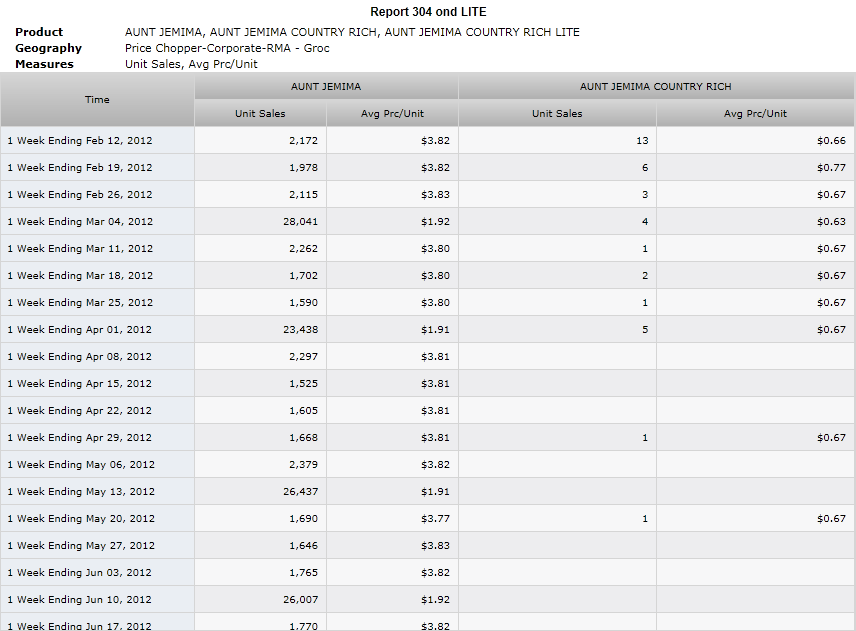The width and height of the screenshot is (856, 631).
Task: Click Avg Prc/Unit header under AUNT JEMIMA
Action: [392, 114]
